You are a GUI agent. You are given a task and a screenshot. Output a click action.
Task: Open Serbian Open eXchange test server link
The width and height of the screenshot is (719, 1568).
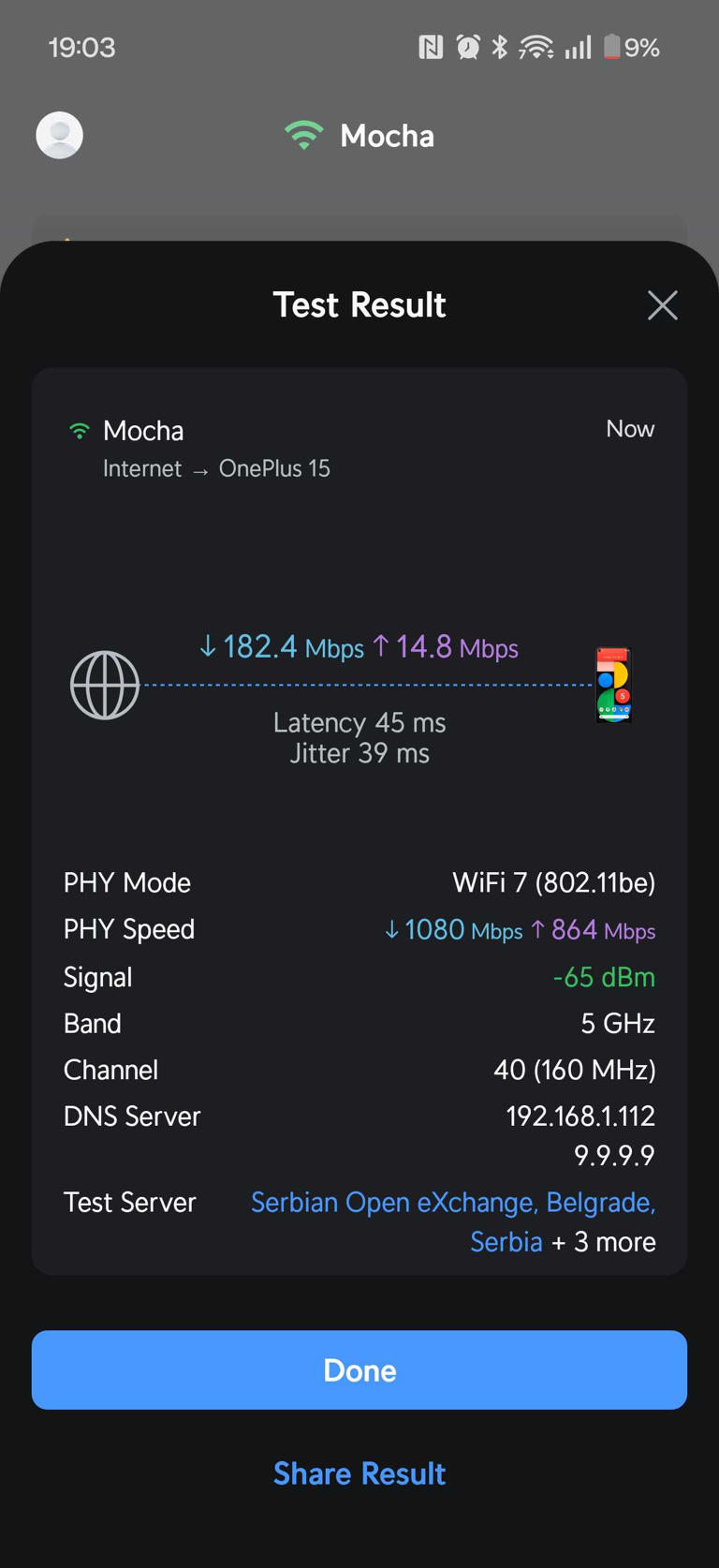click(x=453, y=1221)
